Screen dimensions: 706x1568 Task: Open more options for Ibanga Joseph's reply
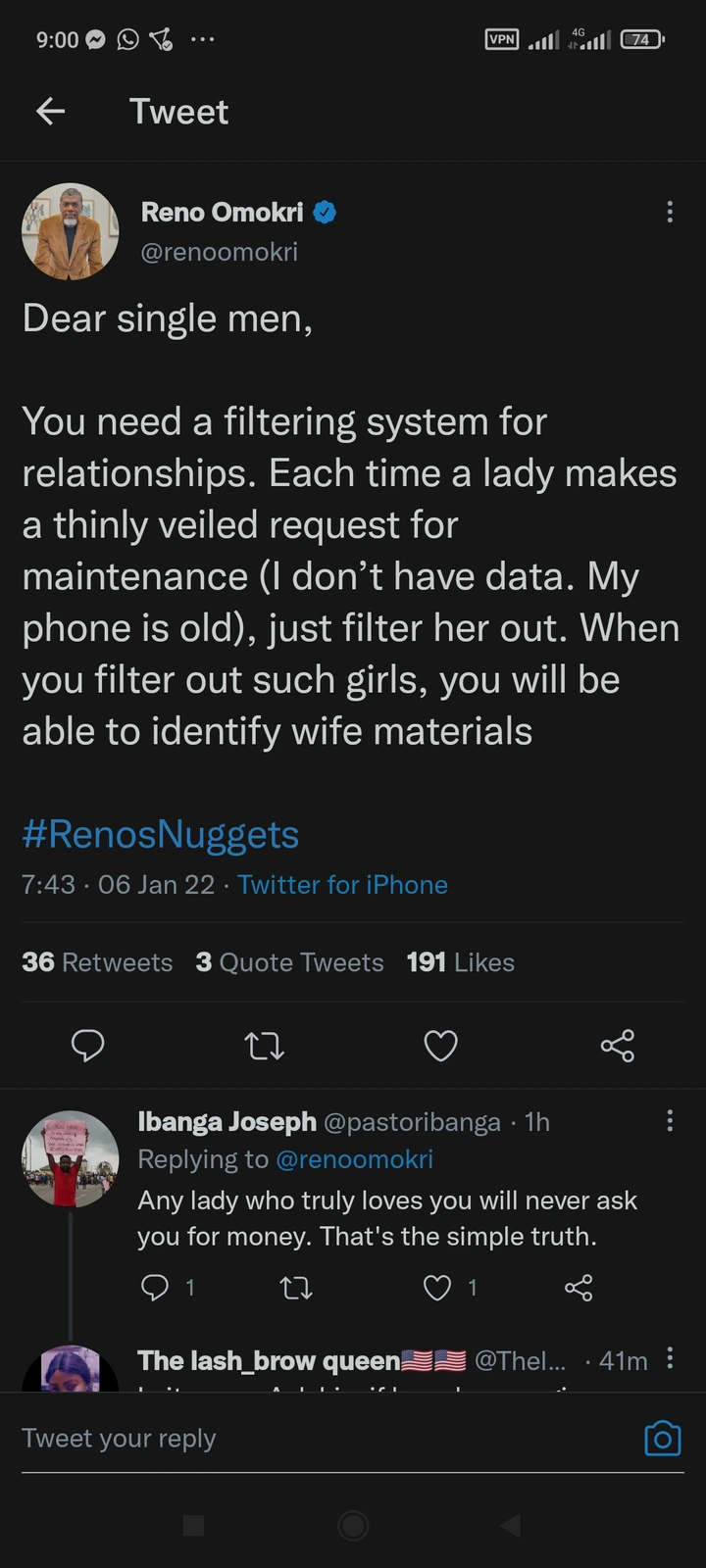click(x=670, y=1121)
